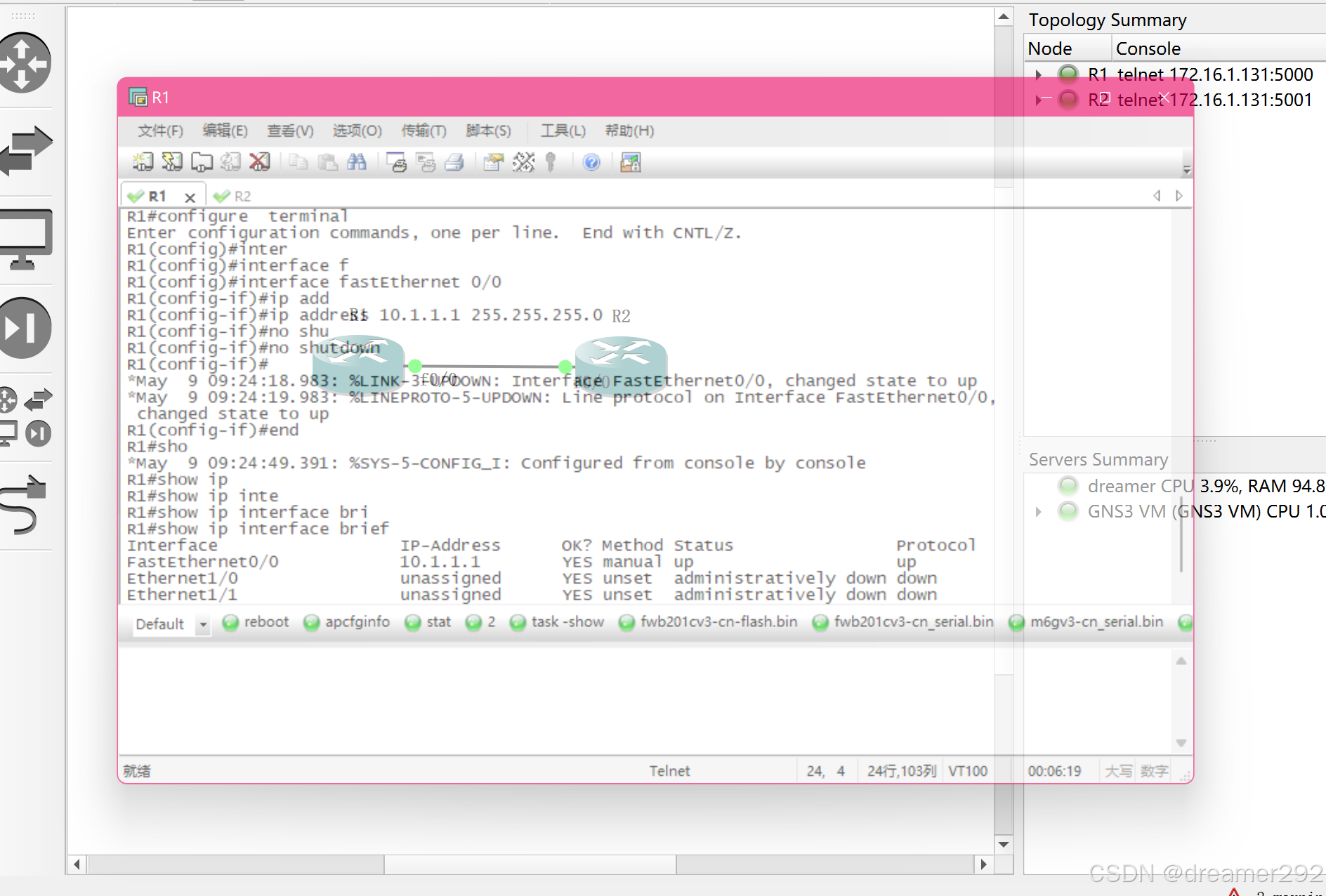Click the R1 window title icon
1326x896 pixels.
pos(138,98)
